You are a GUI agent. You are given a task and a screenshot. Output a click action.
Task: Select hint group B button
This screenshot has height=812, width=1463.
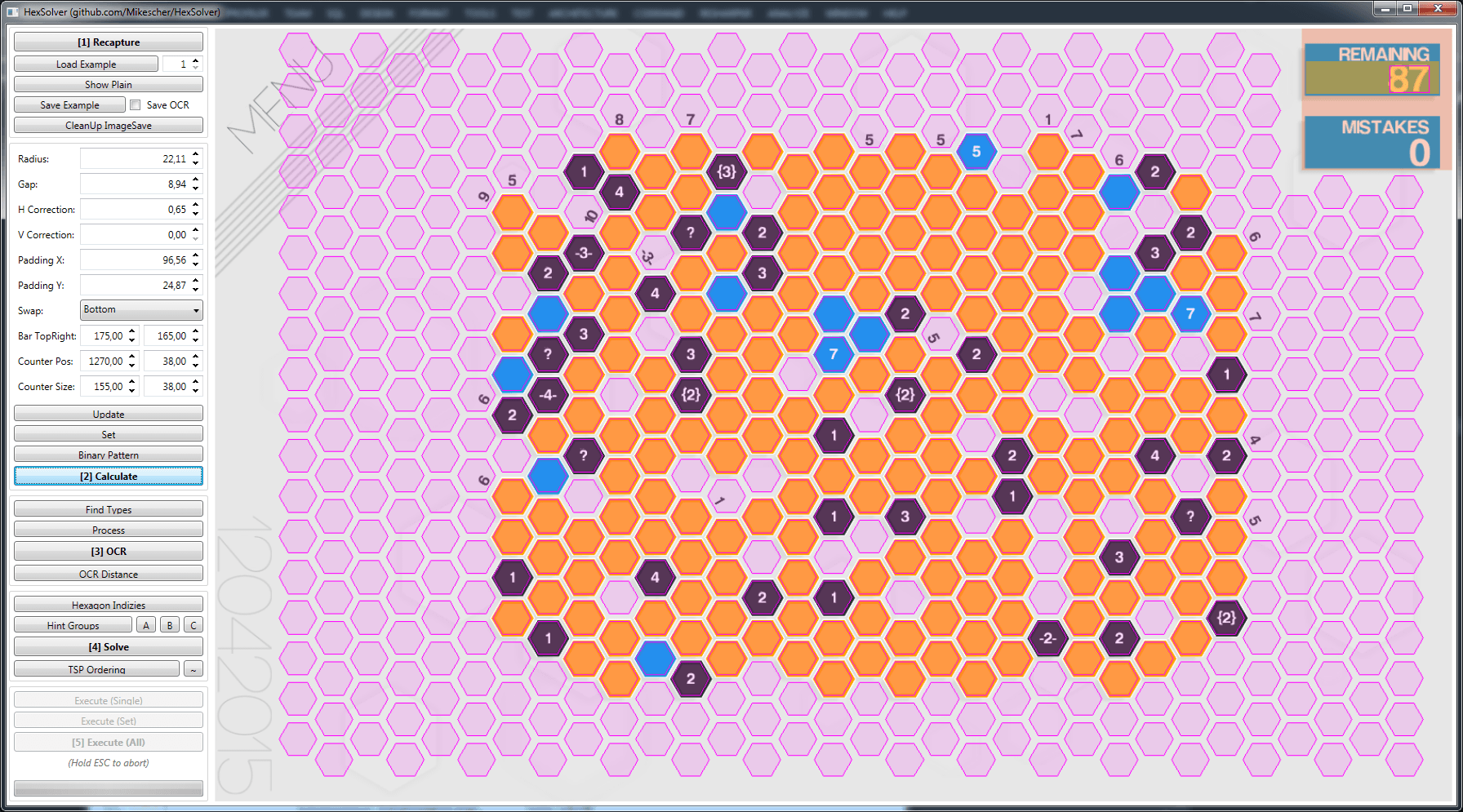pos(169,626)
